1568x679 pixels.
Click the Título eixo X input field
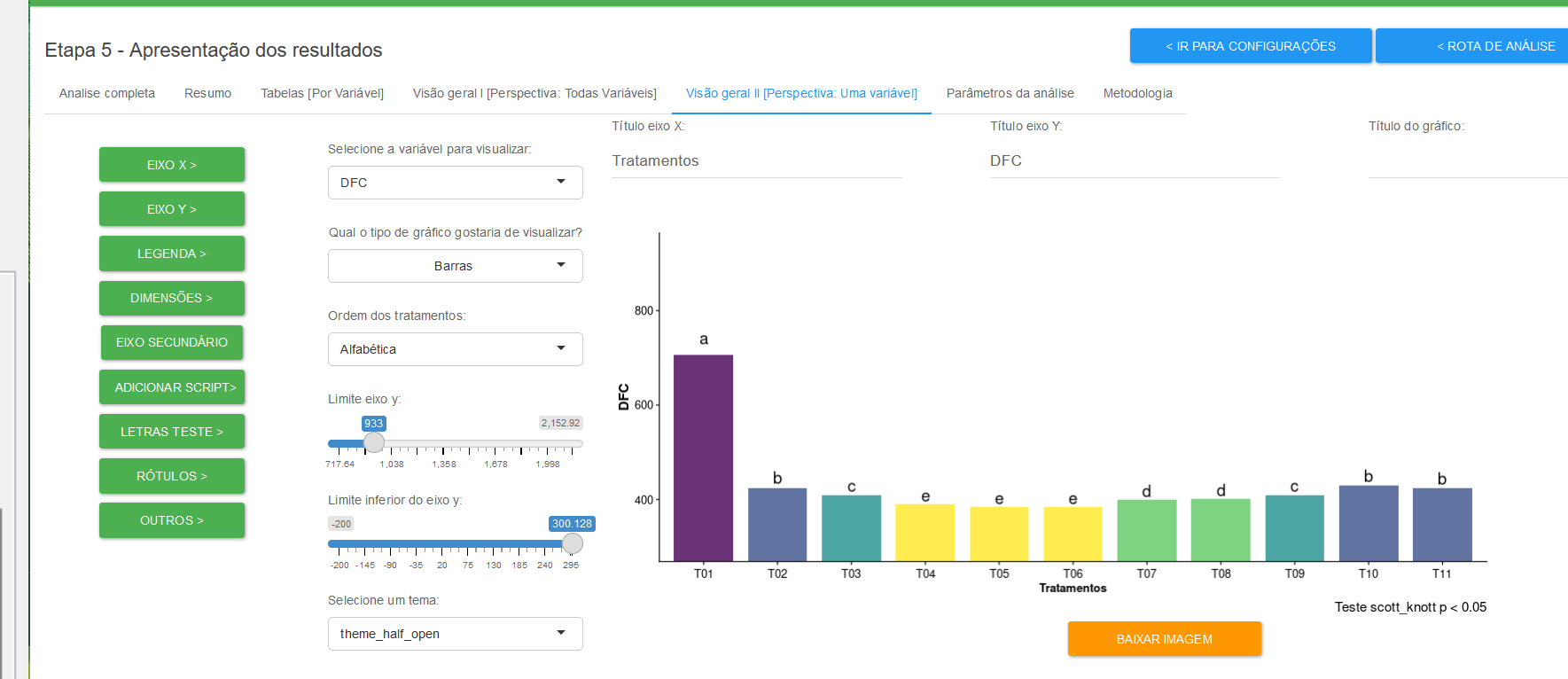[756, 160]
